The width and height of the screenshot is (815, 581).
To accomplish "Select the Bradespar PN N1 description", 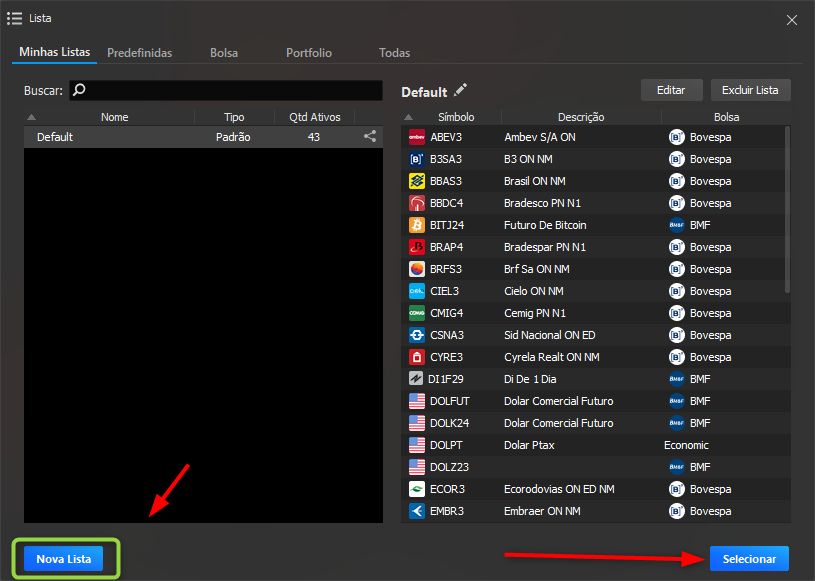I will tap(545, 247).
